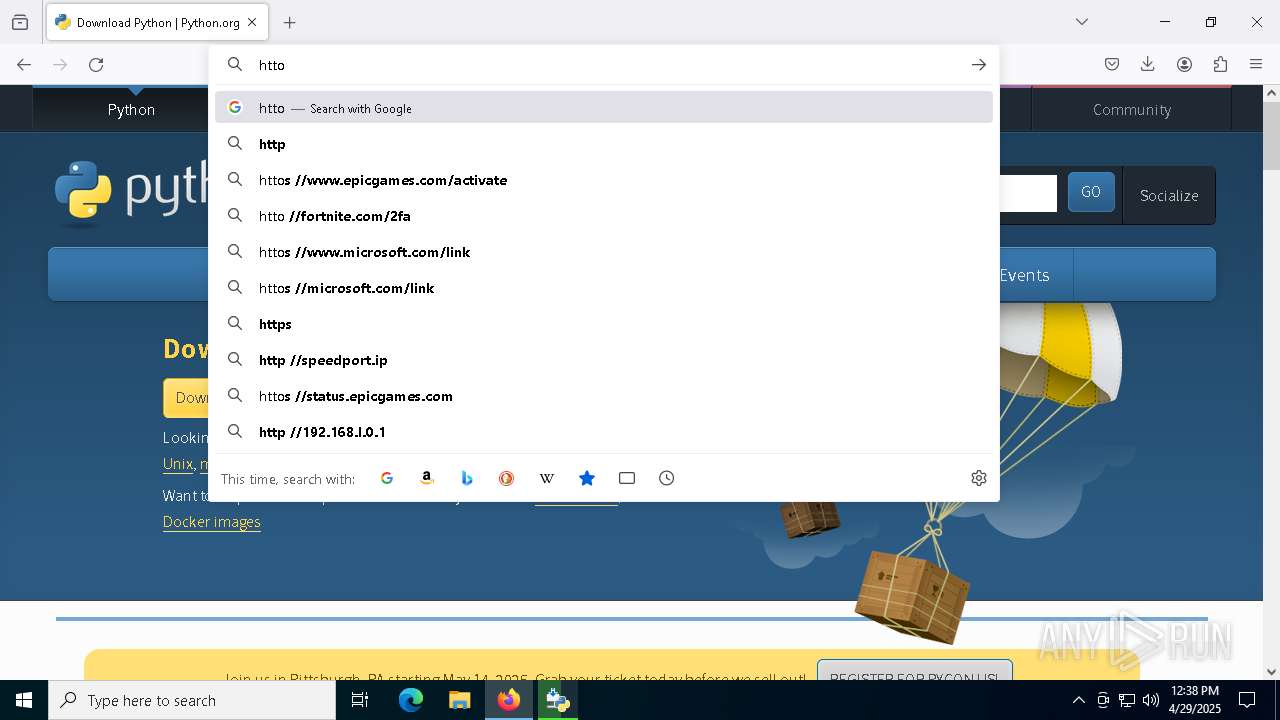The image size is (1280, 720).
Task: Choose the 'https' suggestion
Action: (x=604, y=324)
